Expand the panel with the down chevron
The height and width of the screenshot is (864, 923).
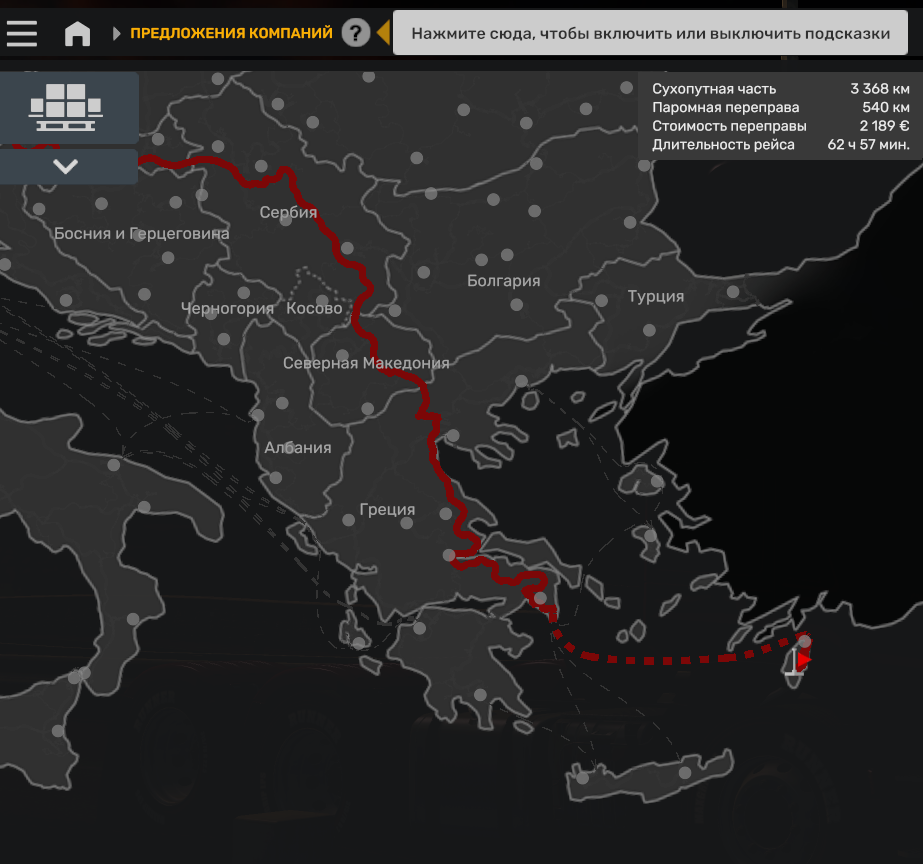click(66, 167)
